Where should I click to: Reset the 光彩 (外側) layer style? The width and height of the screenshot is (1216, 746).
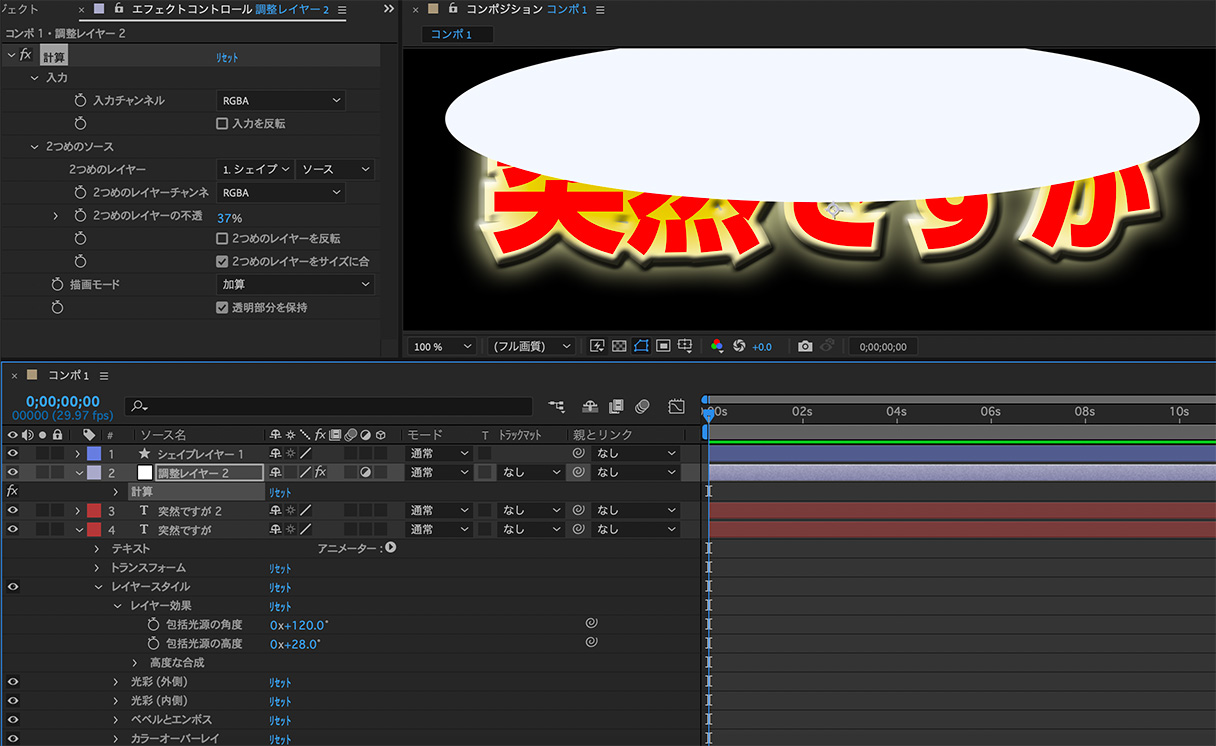pyautogui.click(x=279, y=682)
